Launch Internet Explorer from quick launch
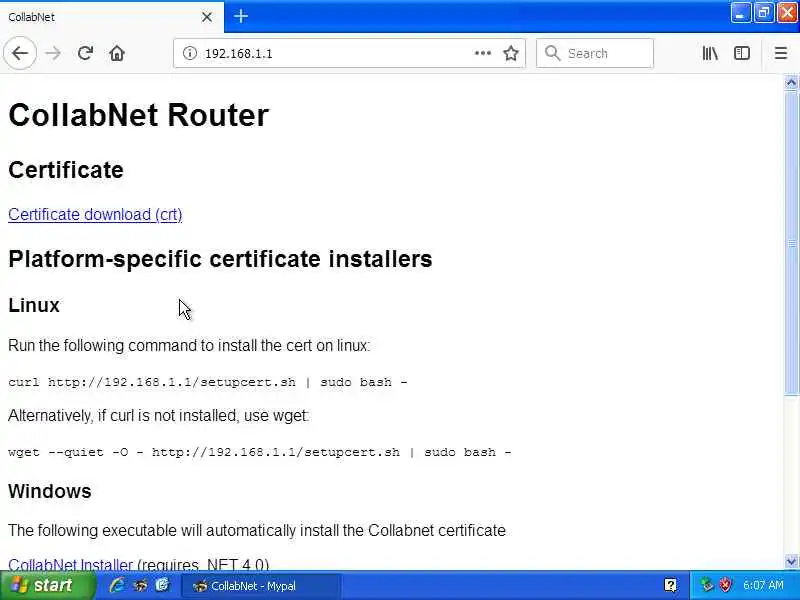 click(117, 585)
